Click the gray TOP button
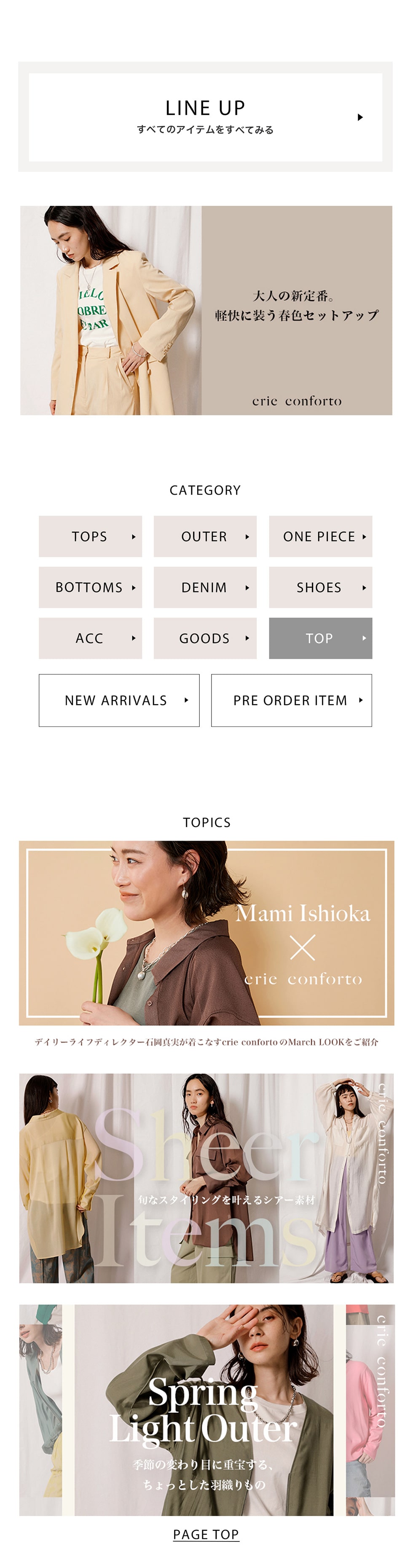 [320, 638]
